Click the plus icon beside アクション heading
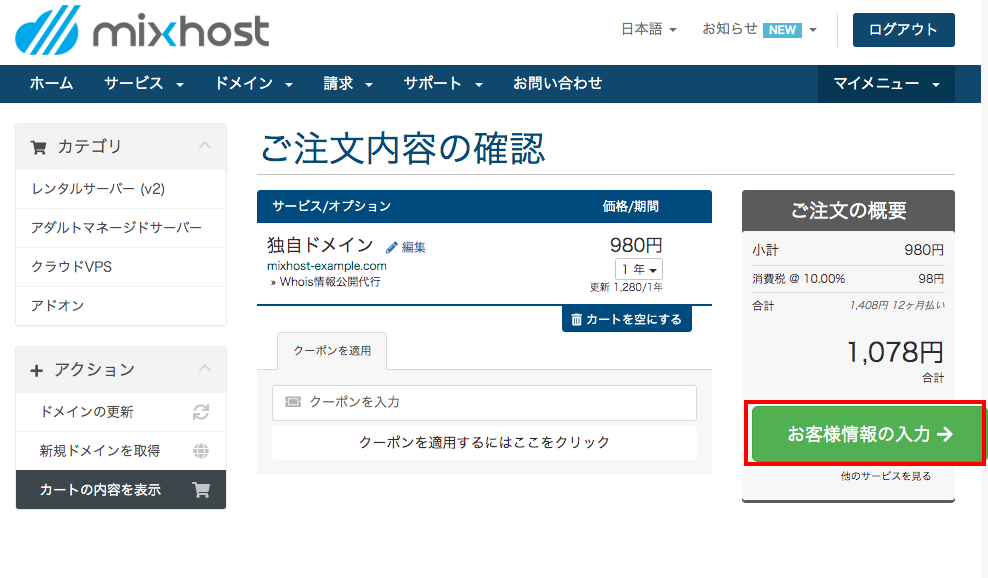The width and height of the screenshot is (988, 578). point(37,371)
